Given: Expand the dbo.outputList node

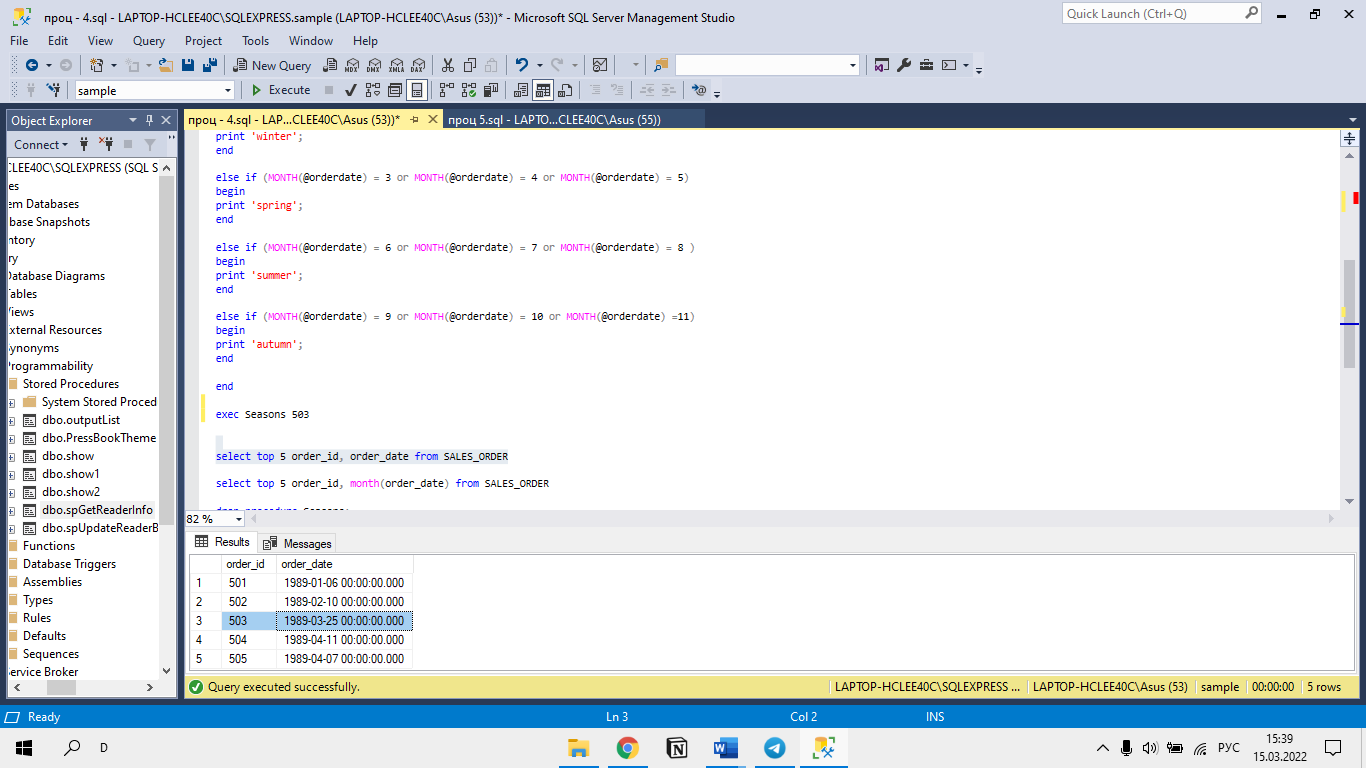Looking at the screenshot, I should point(11,420).
